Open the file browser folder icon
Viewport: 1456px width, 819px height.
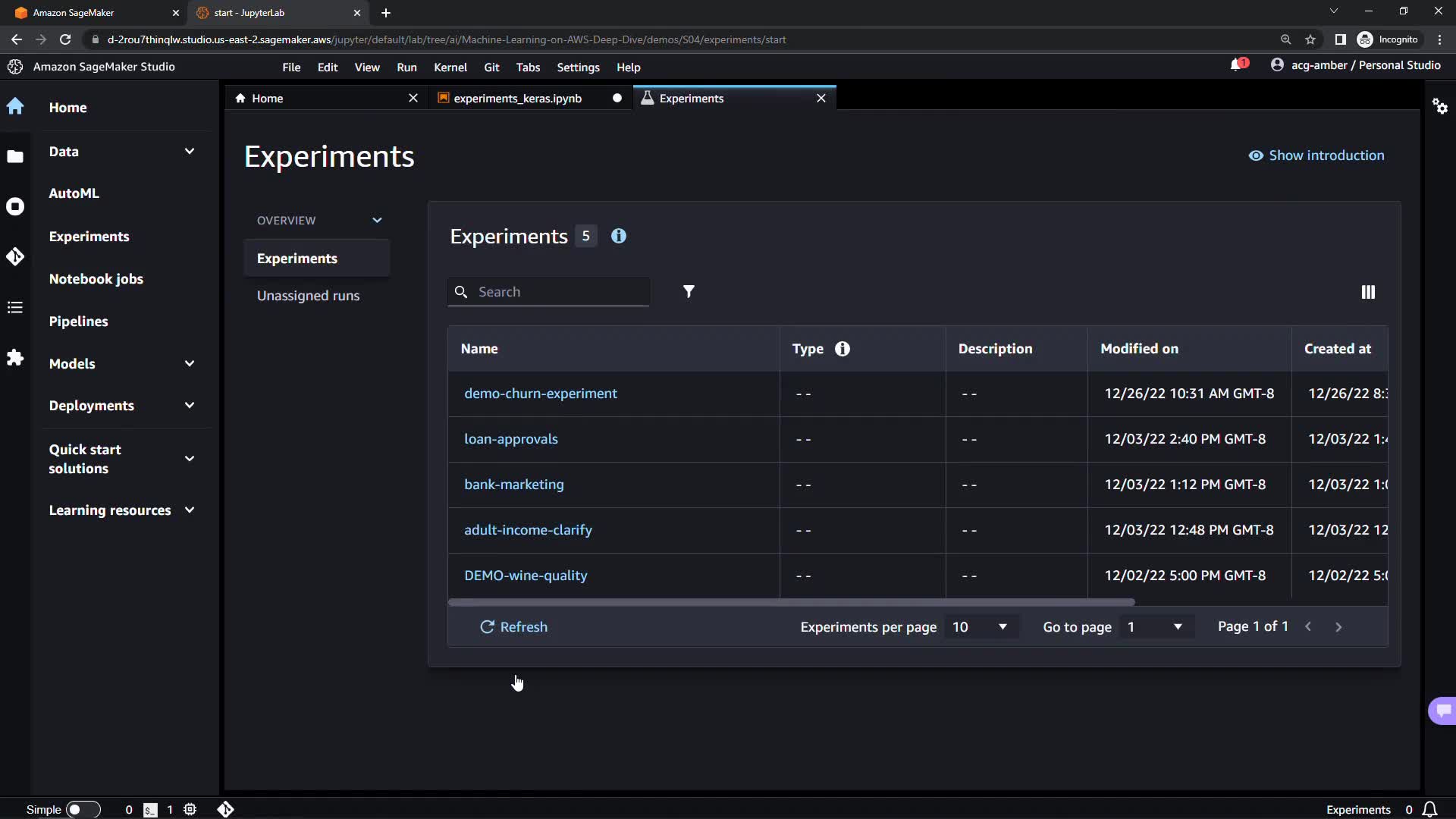click(15, 157)
